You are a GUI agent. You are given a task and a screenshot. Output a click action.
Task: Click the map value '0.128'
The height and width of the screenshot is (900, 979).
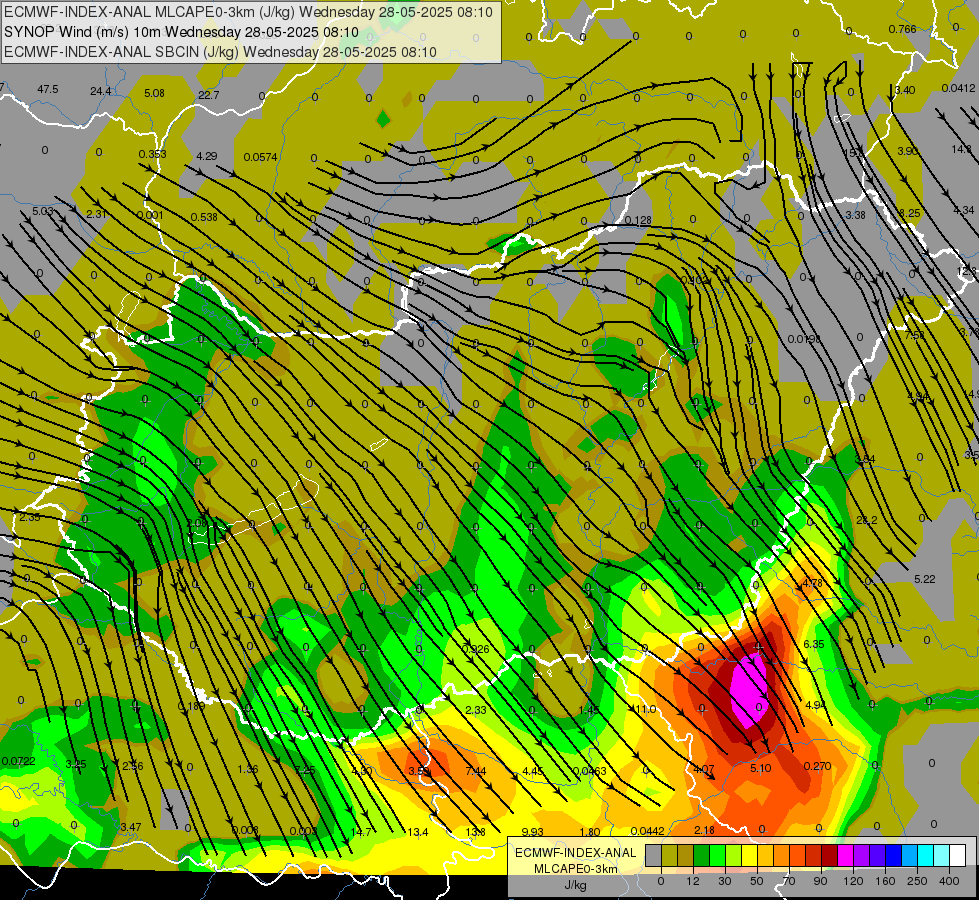pyautogui.click(x=637, y=220)
